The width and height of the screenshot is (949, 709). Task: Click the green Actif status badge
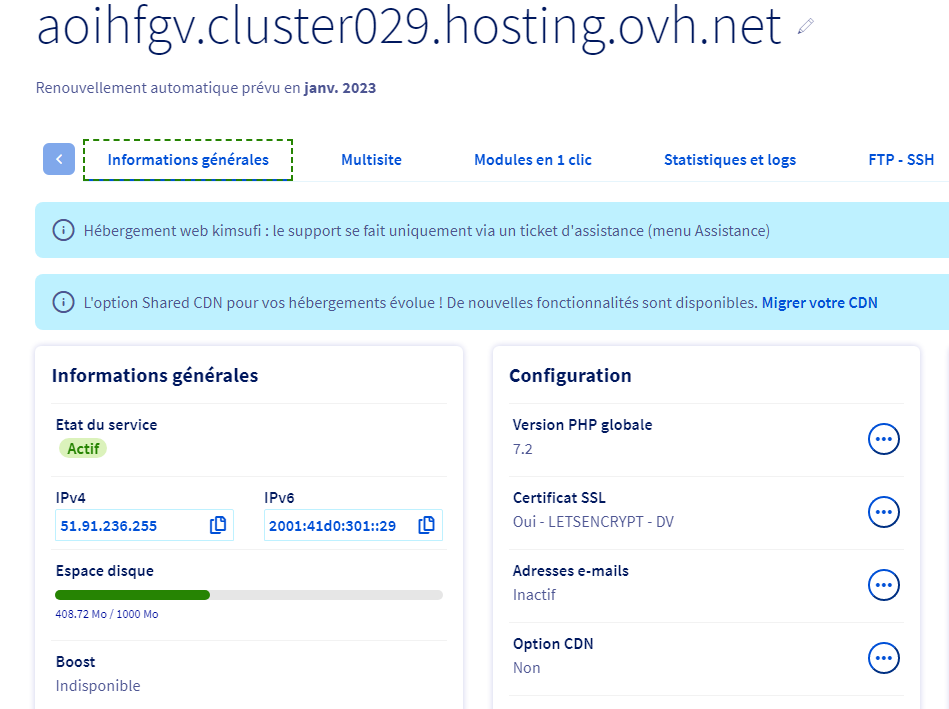pos(83,449)
